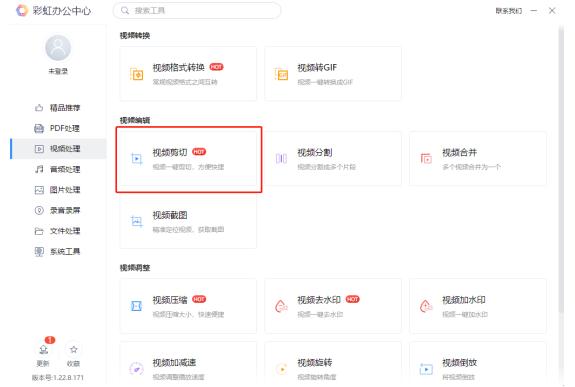
Task: Click the 彩虹办公中心 logo icon
Action: tap(22, 11)
